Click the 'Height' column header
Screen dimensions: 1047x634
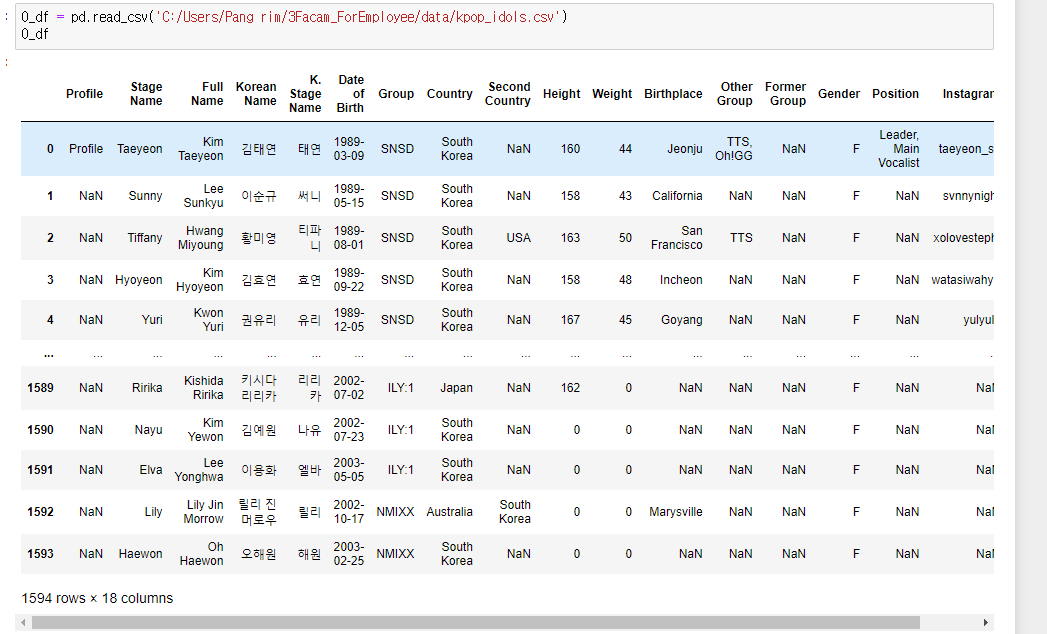click(x=562, y=94)
